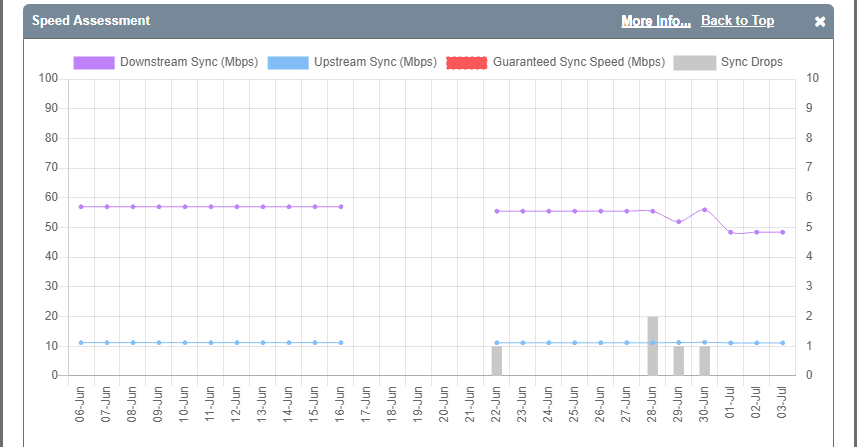This screenshot has height=447, width=857.
Task: Click the 30-Jun sync drops bar
Action: [705, 361]
